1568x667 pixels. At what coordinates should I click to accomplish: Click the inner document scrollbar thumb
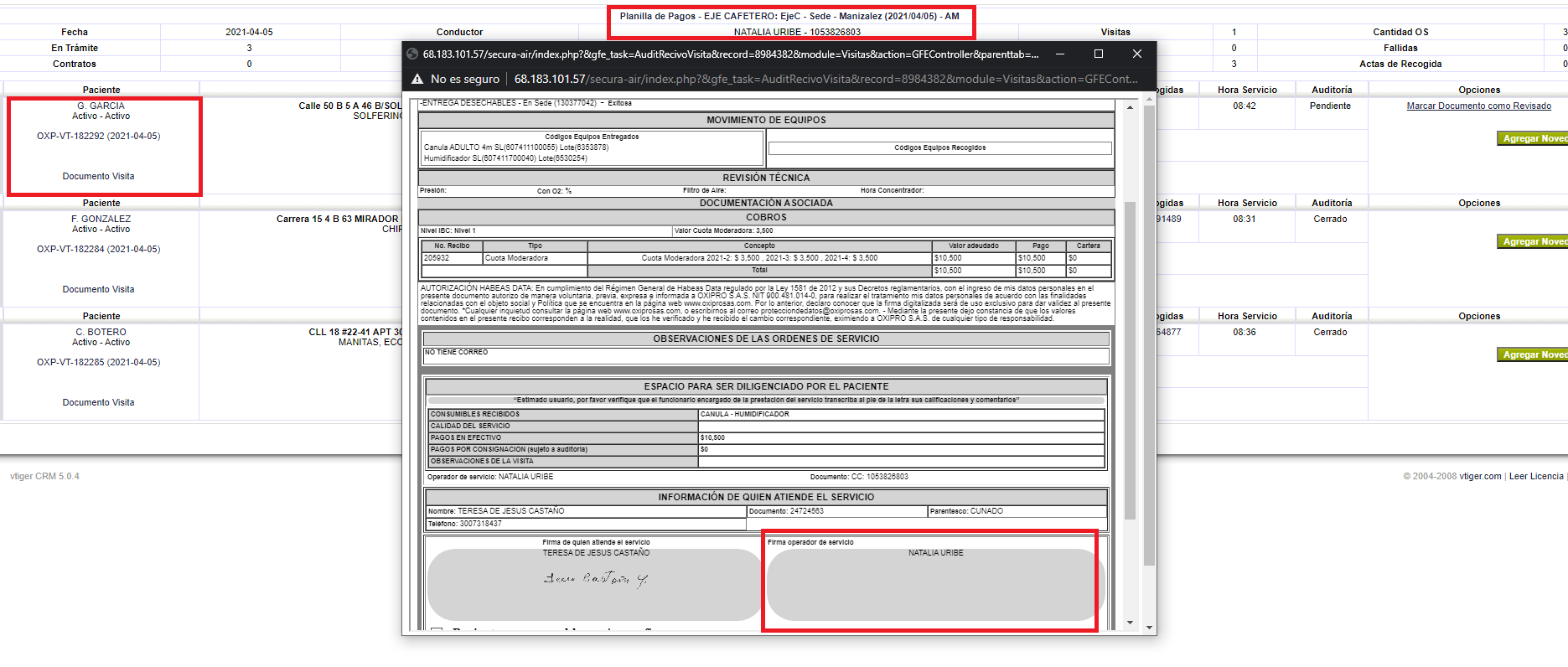(1130, 360)
